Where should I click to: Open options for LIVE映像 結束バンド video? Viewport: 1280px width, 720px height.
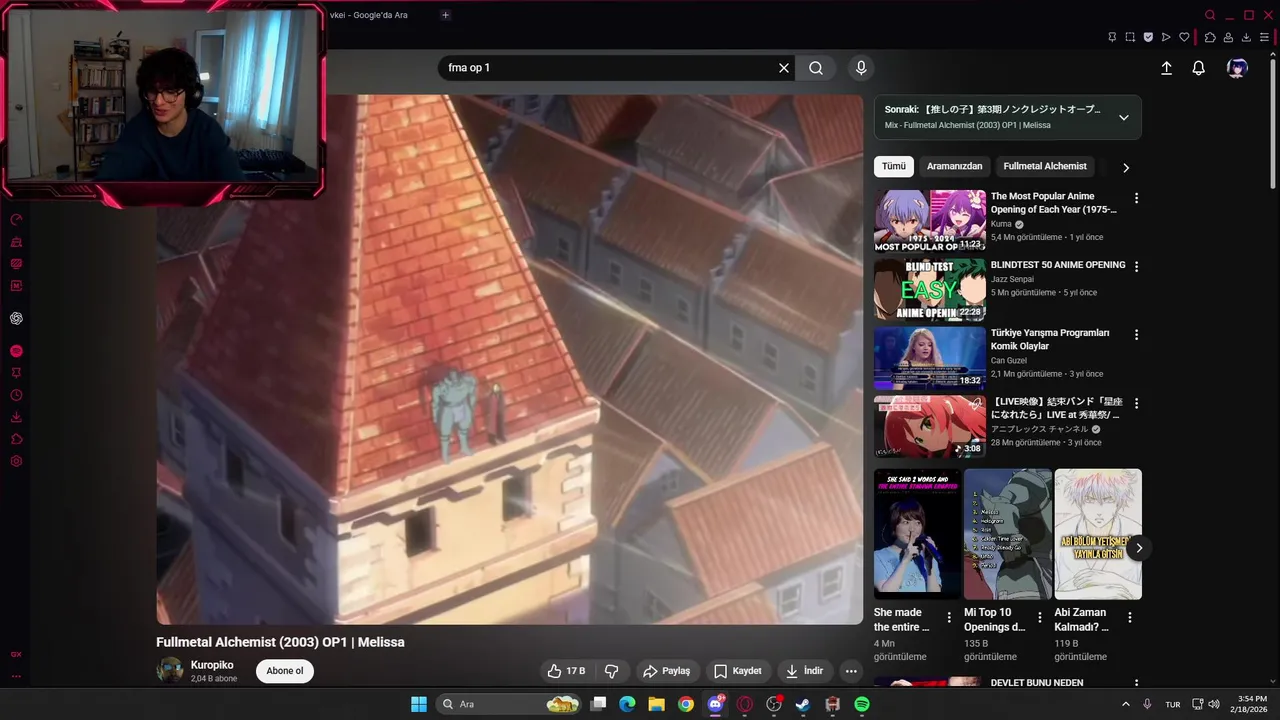tap(1136, 404)
